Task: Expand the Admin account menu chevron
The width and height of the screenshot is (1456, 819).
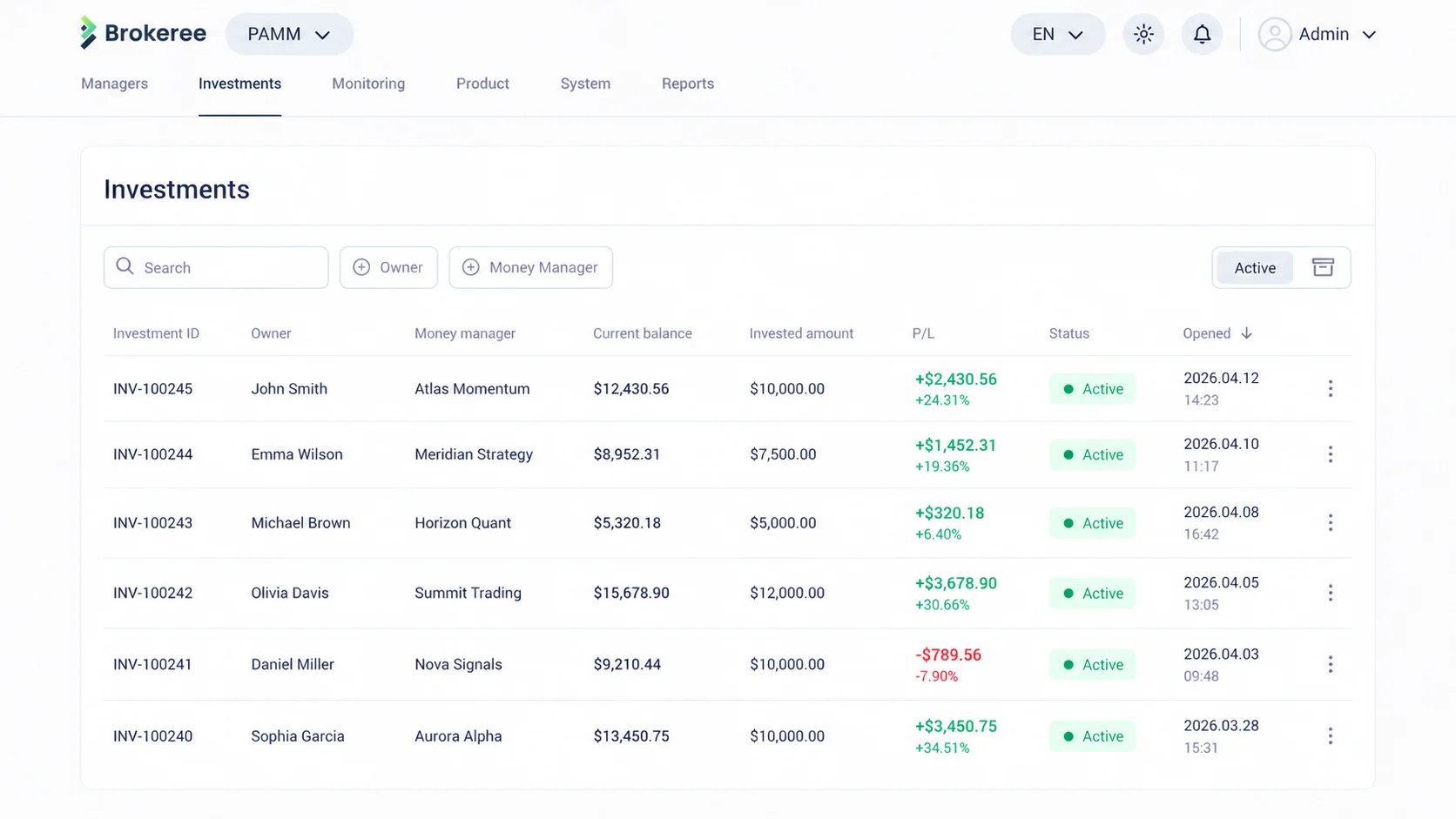Action: pos(1369,35)
